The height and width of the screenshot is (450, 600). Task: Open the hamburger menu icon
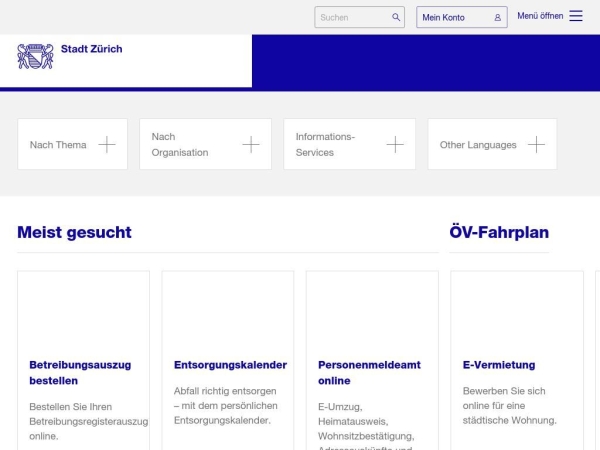pos(576,16)
